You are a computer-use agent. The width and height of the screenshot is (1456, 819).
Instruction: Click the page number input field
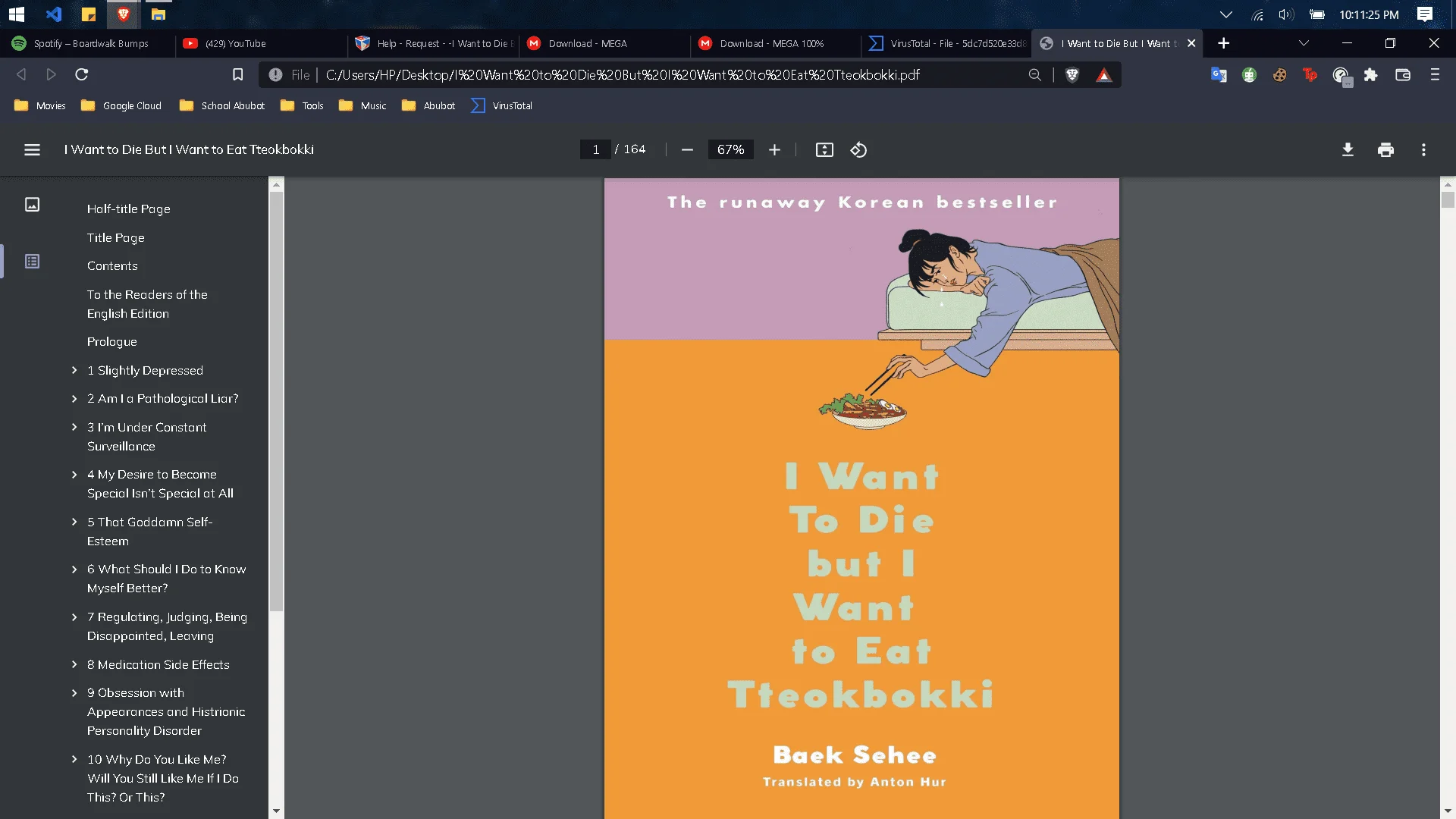tap(596, 149)
